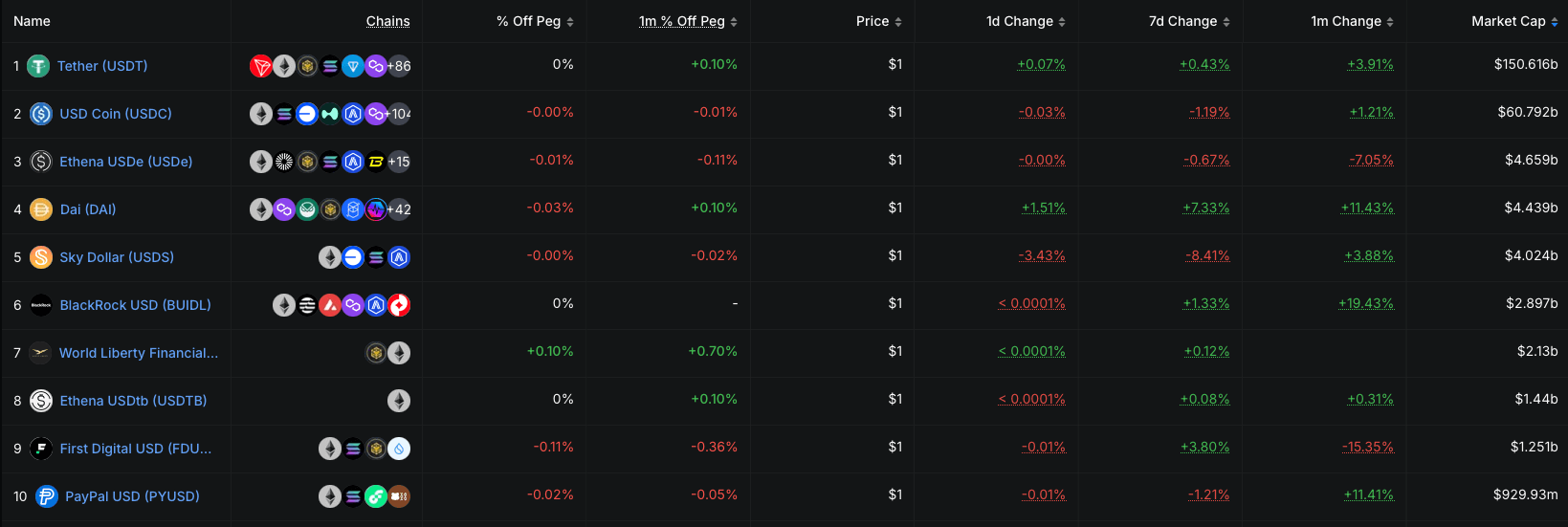
Task: Click Dai's 1m change +11.43%
Action: tap(1367, 208)
